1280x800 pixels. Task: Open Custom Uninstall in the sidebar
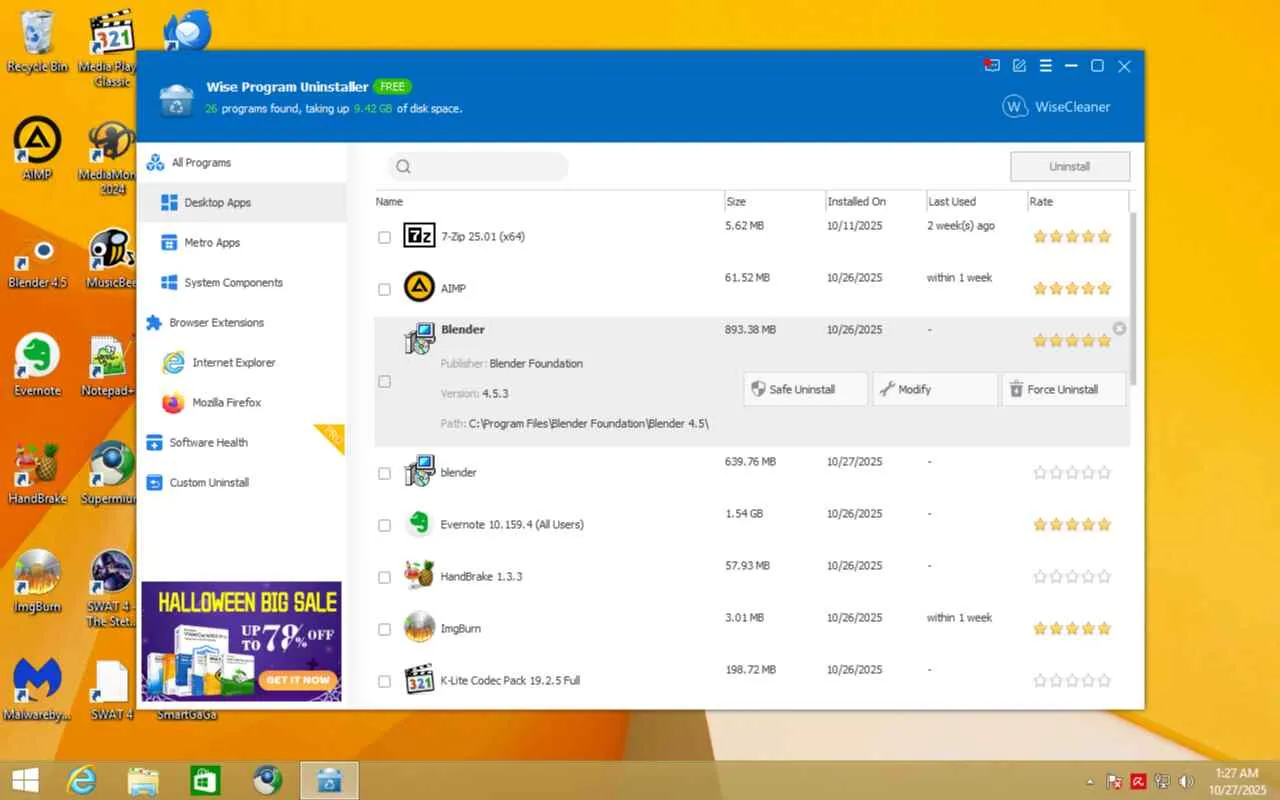[x=242, y=482]
